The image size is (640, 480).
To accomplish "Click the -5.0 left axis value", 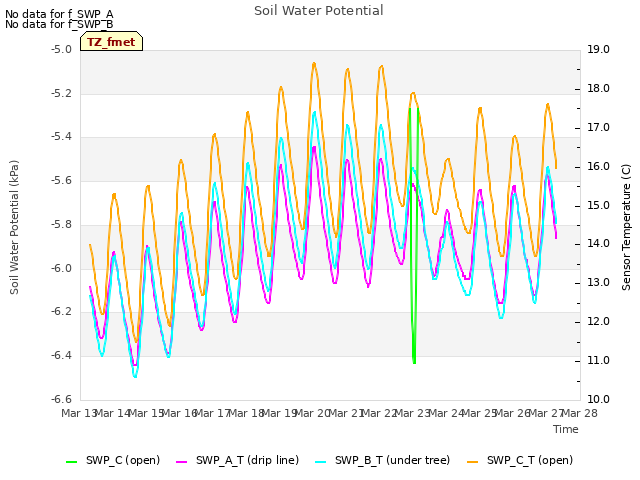I will tap(61, 50).
